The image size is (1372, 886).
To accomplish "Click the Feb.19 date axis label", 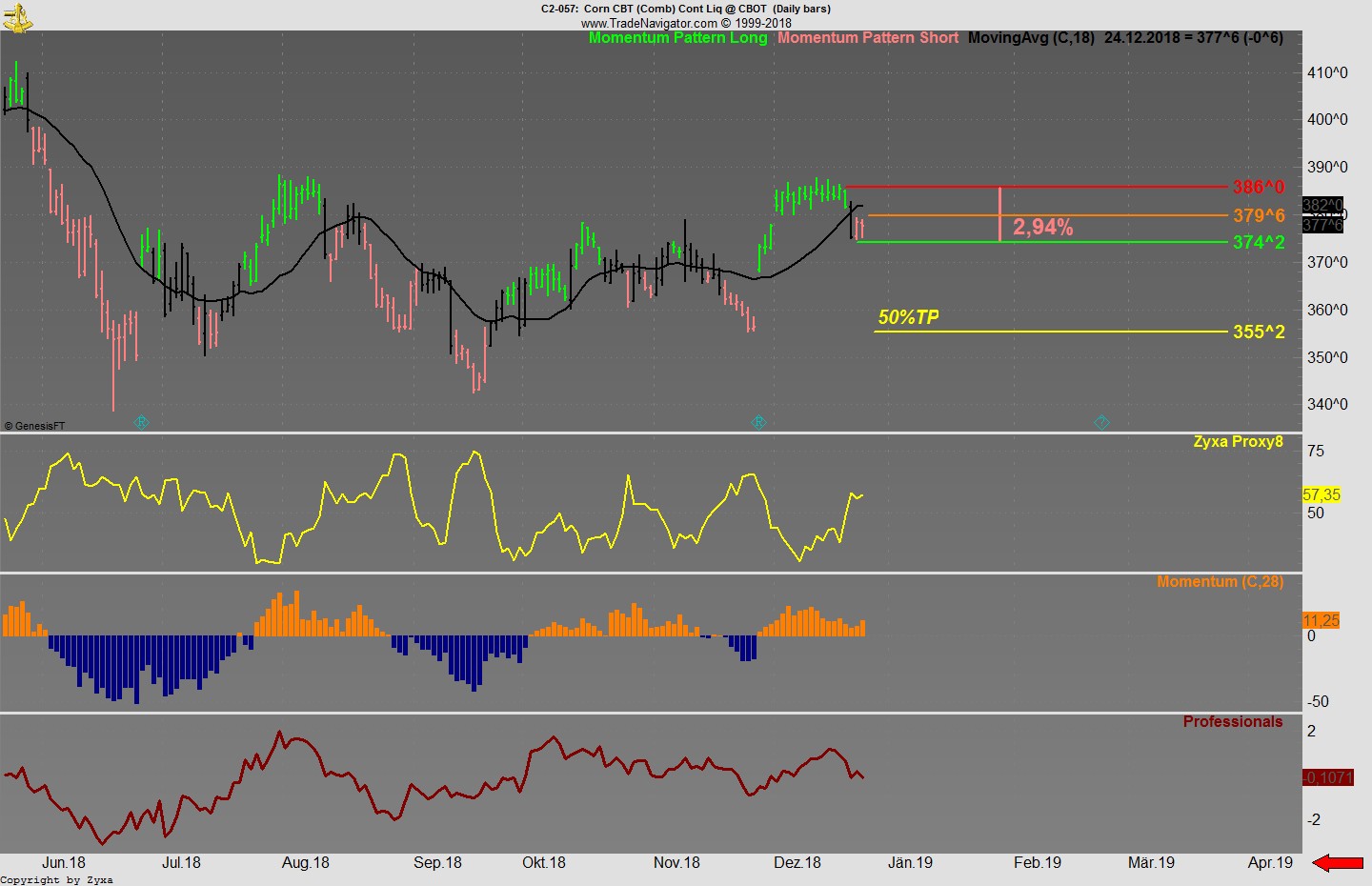I will click(1038, 863).
